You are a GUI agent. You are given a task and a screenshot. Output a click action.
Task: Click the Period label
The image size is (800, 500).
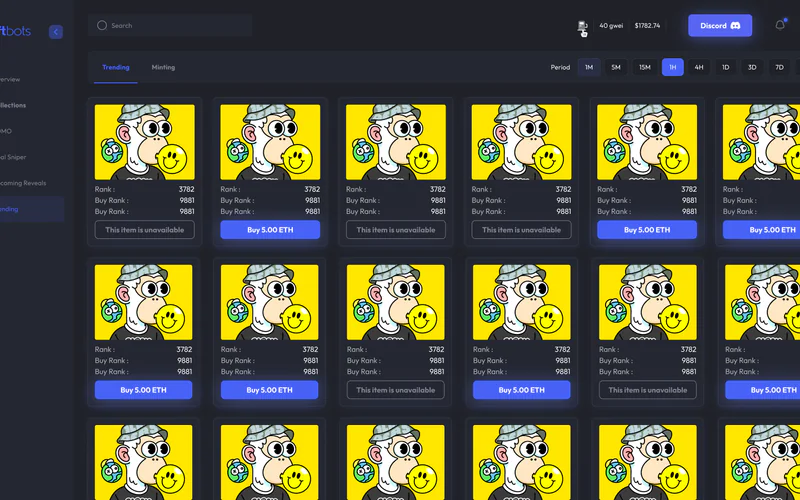tap(560, 67)
